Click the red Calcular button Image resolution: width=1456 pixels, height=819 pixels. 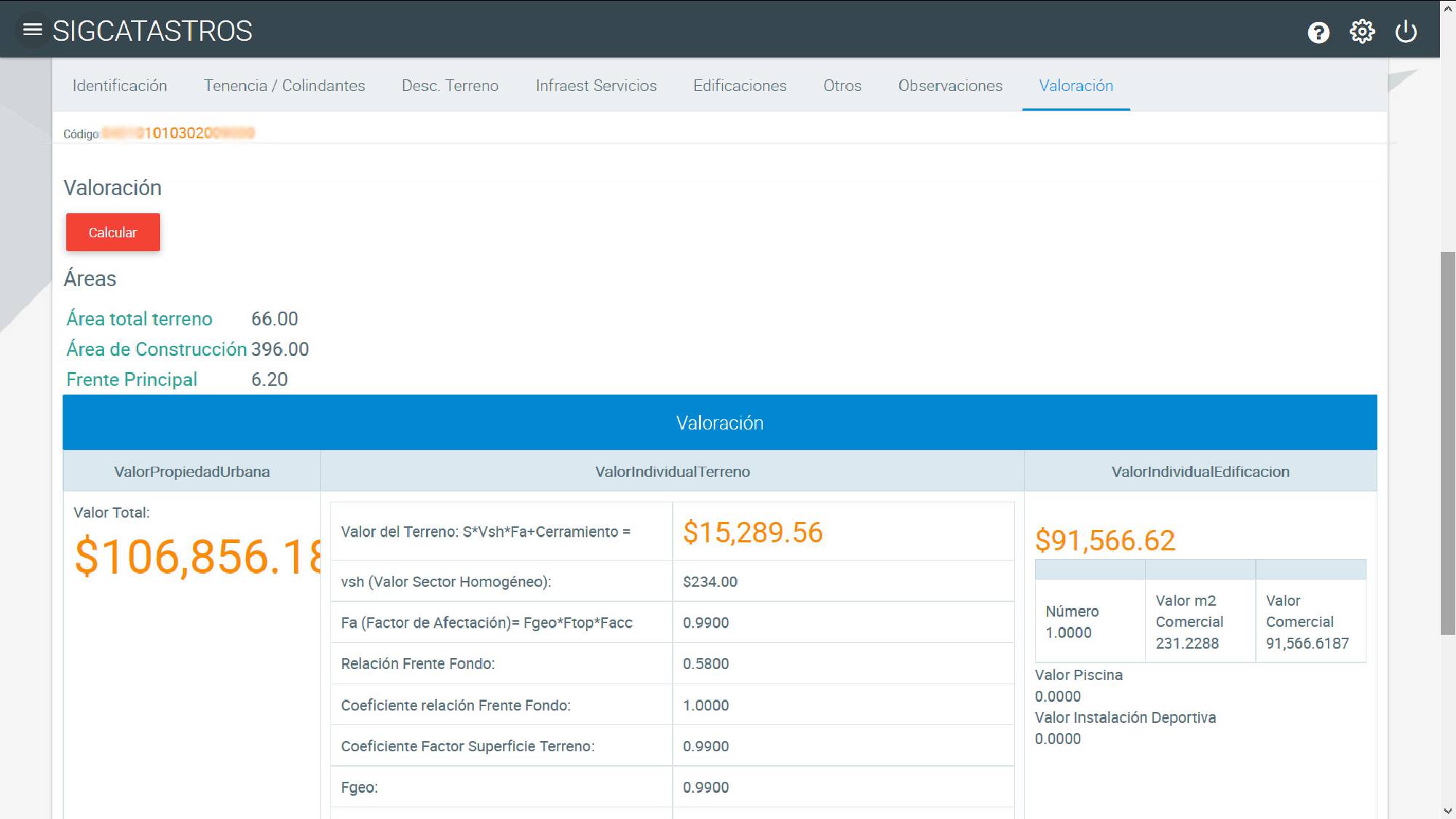point(113,232)
